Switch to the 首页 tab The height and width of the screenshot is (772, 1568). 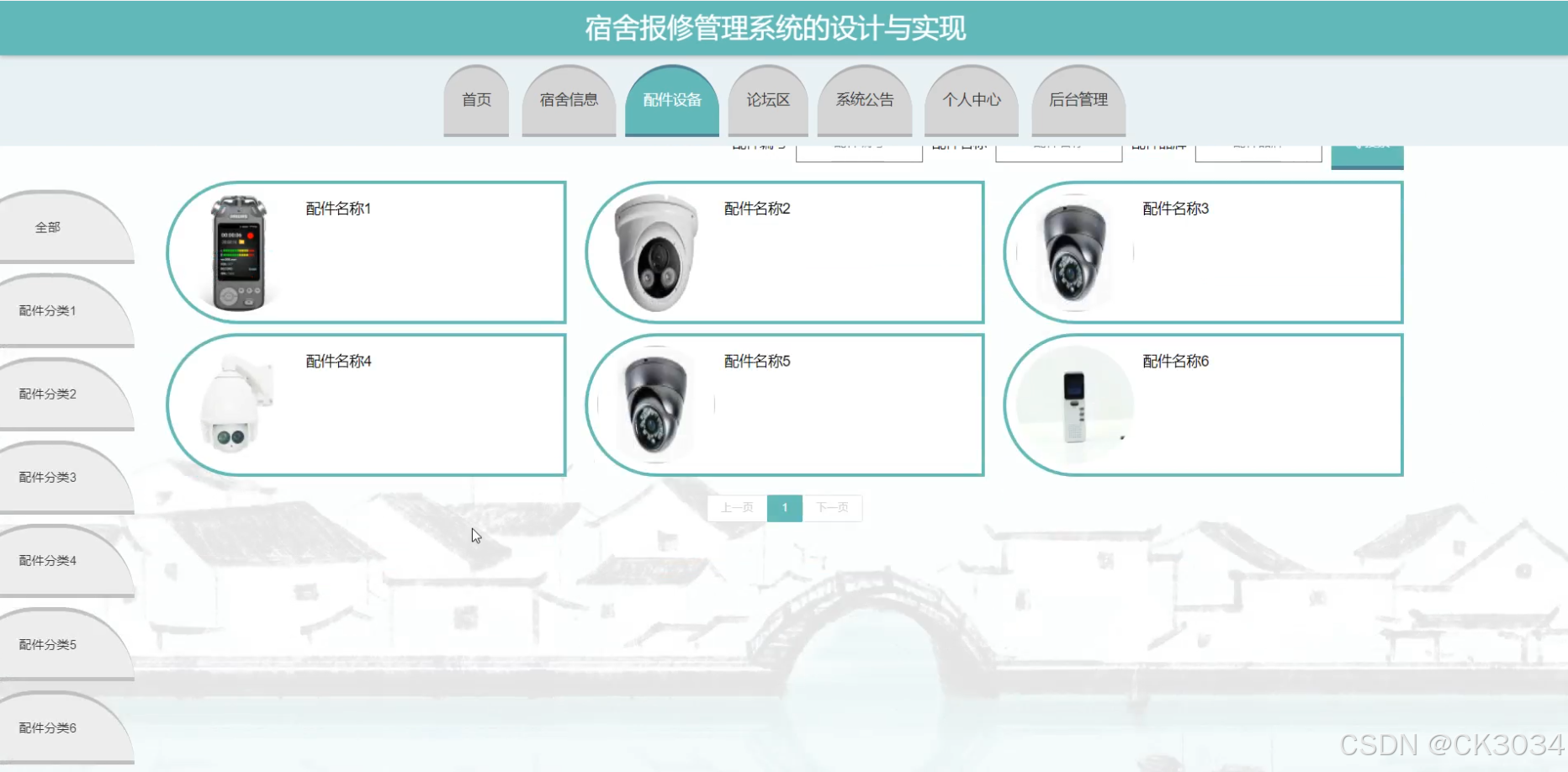click(475, 99)
